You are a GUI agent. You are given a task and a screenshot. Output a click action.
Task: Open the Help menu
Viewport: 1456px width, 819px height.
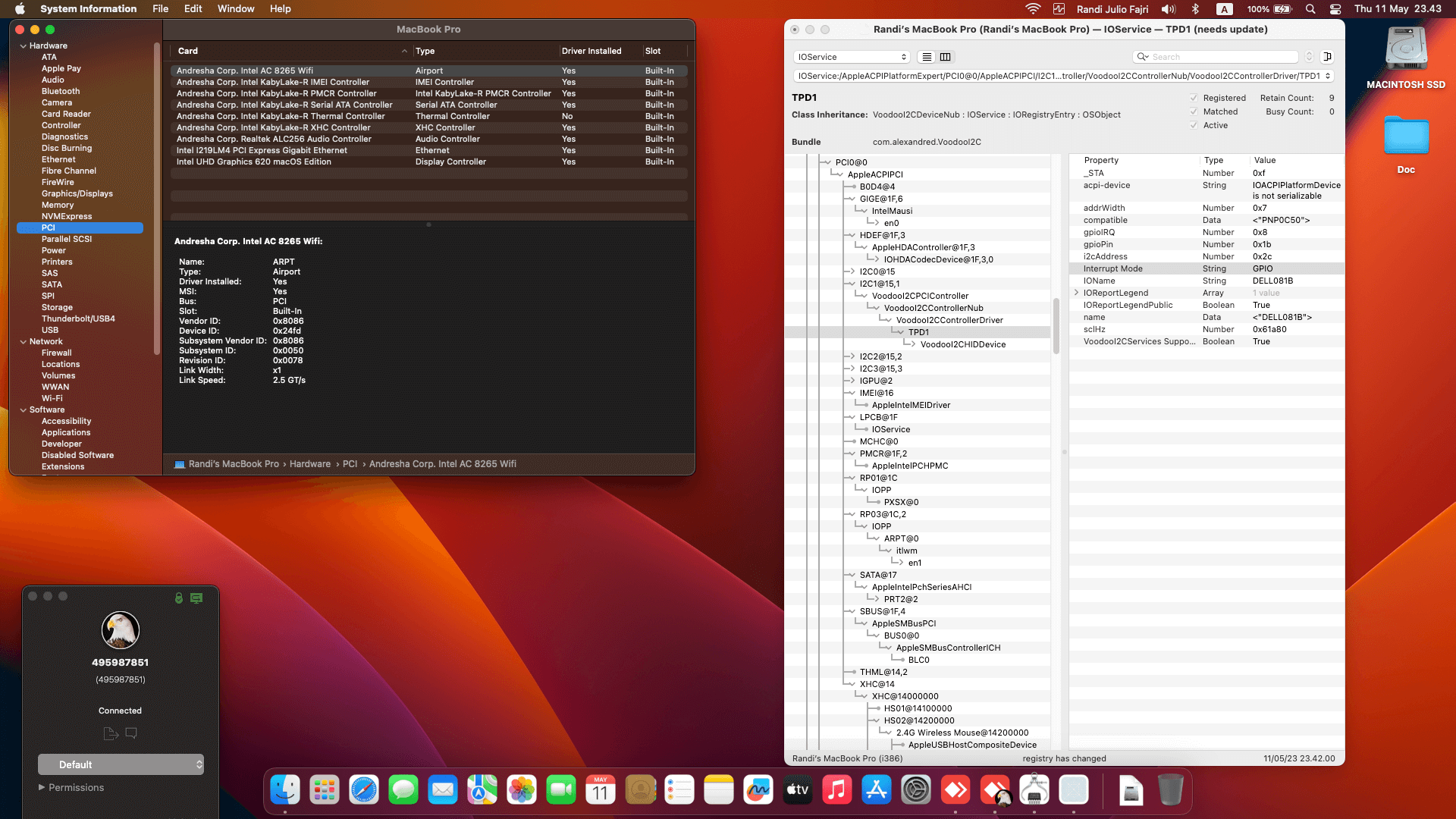pos(280,9)
